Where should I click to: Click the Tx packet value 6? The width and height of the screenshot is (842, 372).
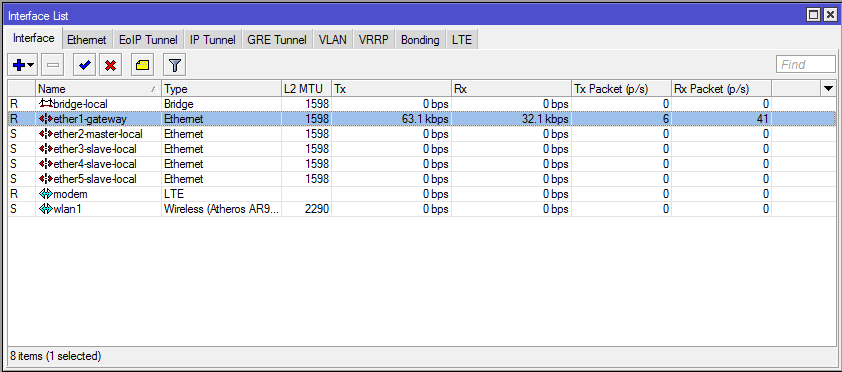click(x=665, y=119)
